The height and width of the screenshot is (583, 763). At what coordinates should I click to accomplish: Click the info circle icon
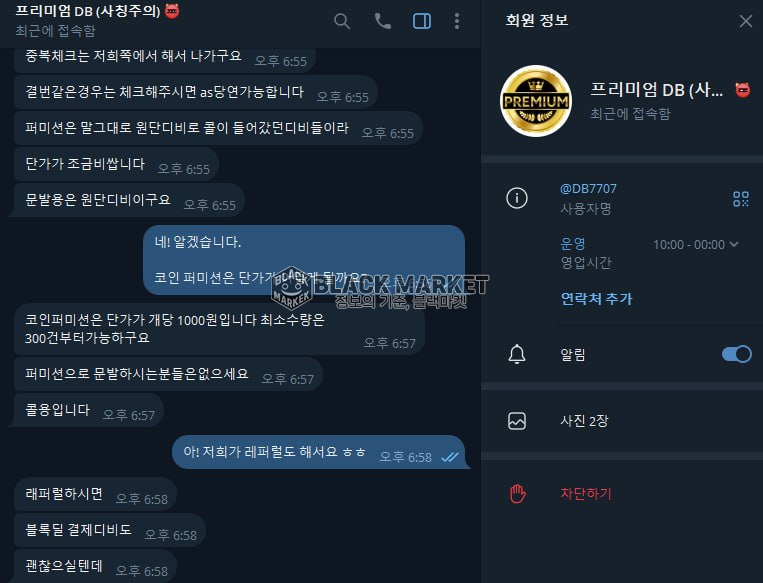coord(517,198)
